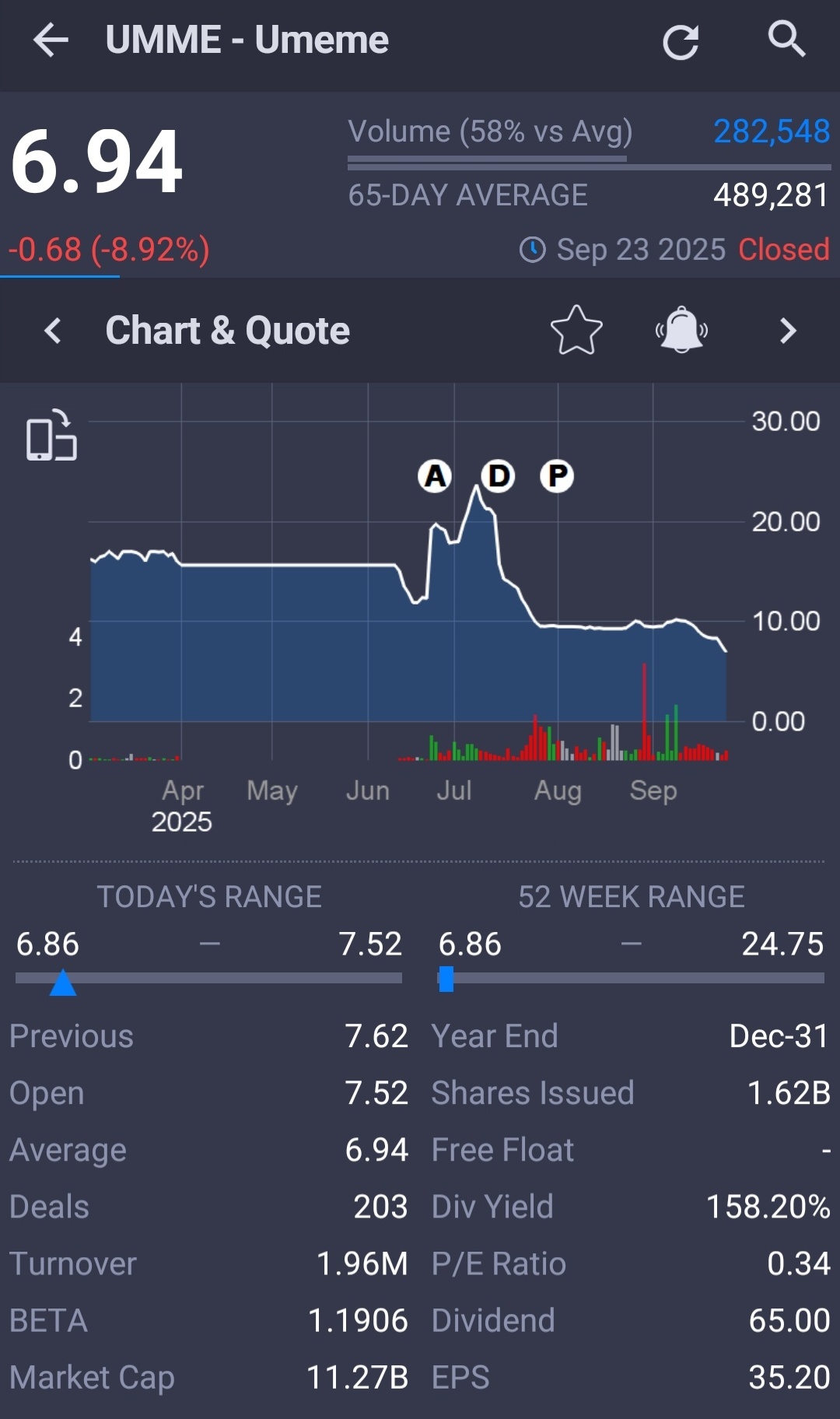
Task: Tap the Open row label
Action: point(47,1094)
